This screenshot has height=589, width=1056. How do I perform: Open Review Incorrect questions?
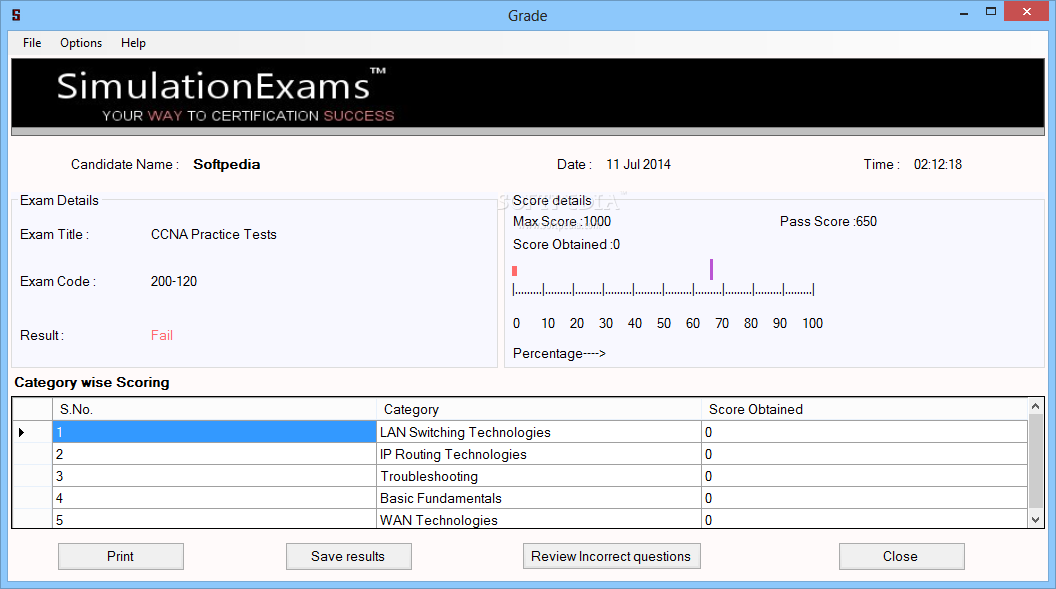pos(612,556)
